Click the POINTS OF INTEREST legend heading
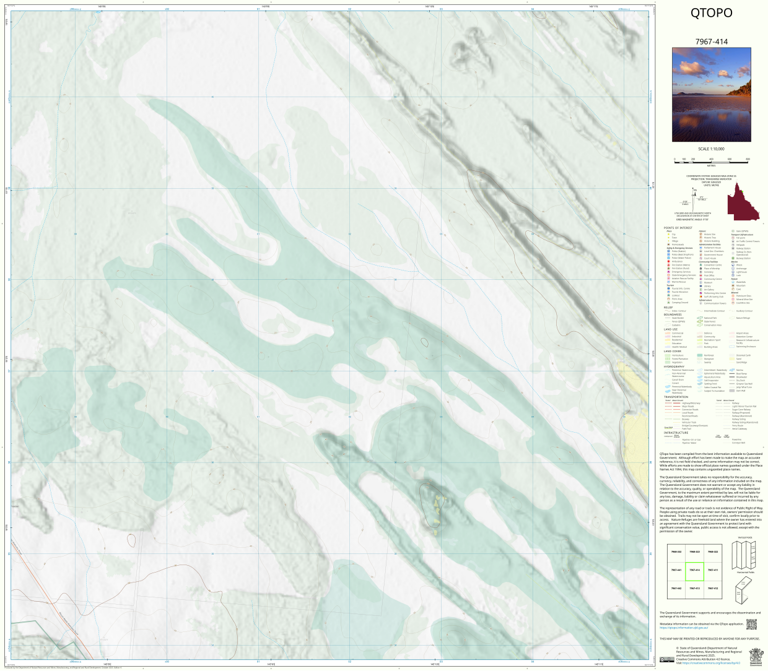Screen dimensions: 768x671 tap(678, 228)
